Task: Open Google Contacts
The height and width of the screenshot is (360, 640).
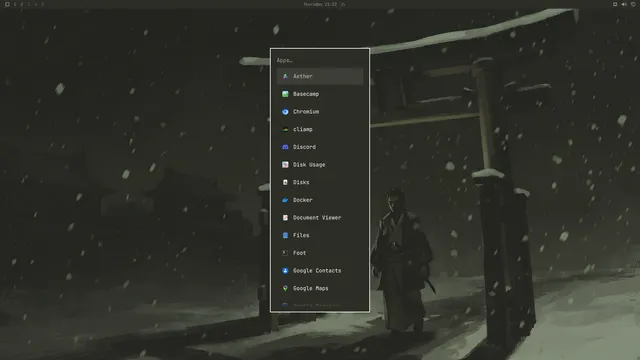Action: [x=320, y=271]
